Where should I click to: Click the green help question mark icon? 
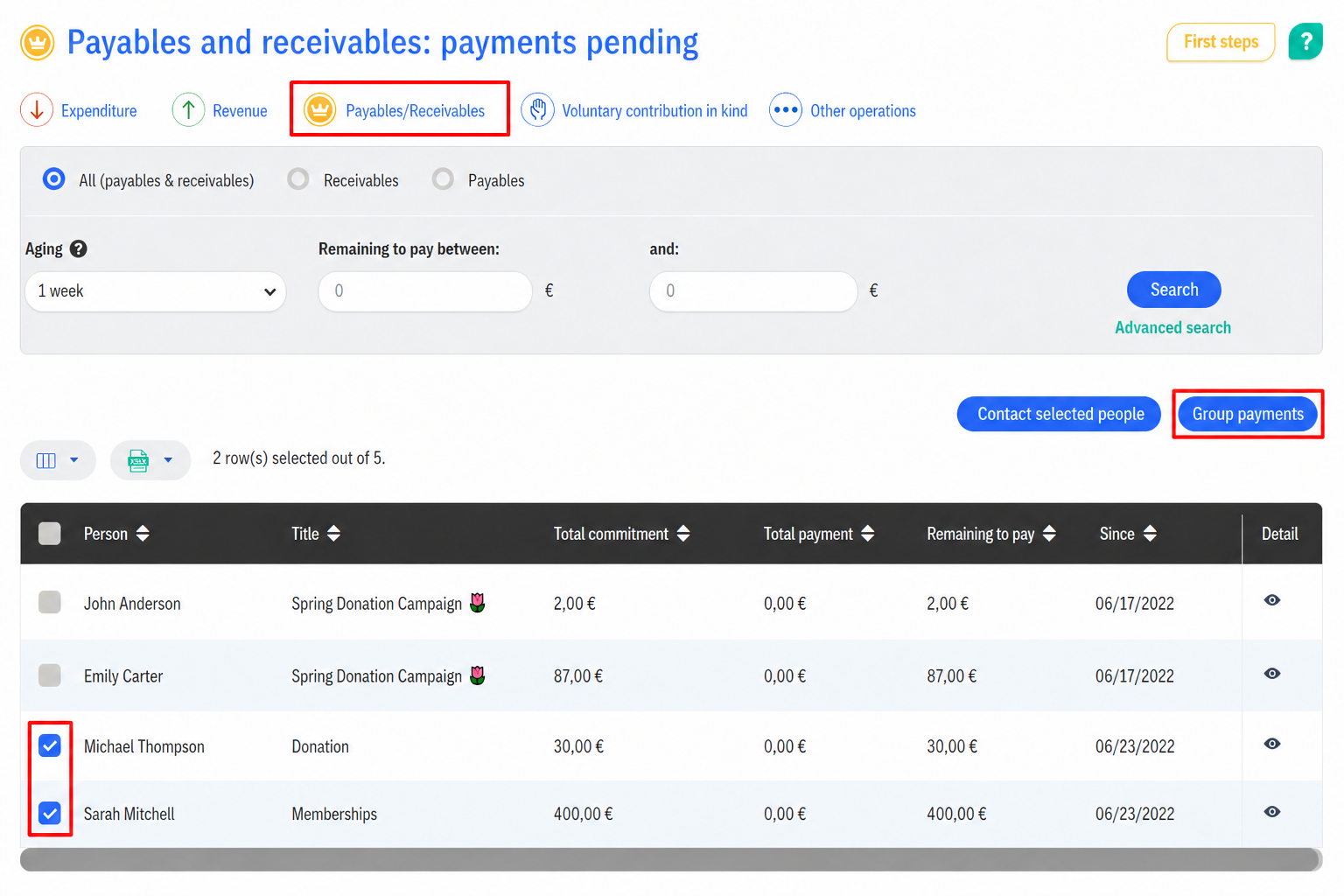pos(1305,41)
